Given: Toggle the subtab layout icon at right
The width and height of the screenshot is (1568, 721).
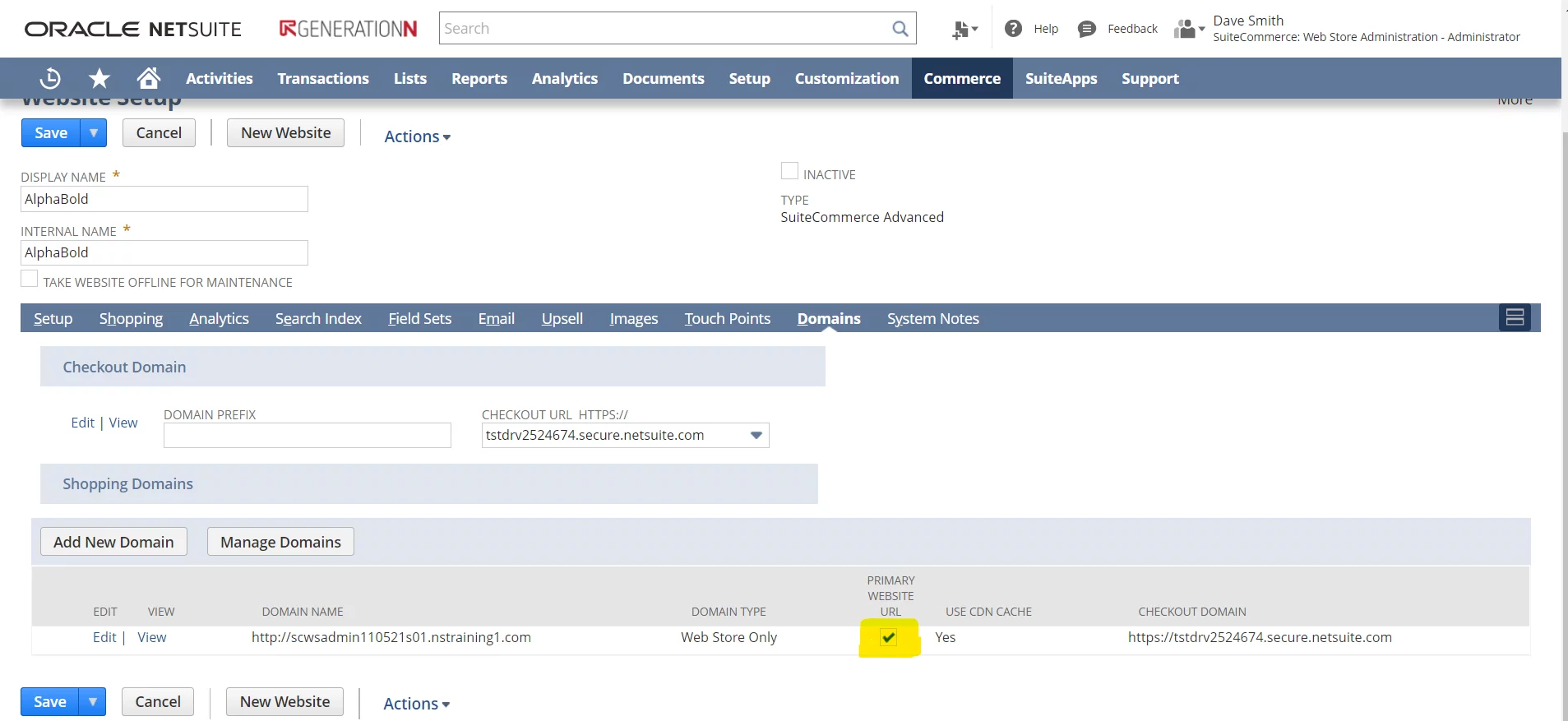Looking at the screenshot, I should pyautogui.click(x=1515, y=317).
